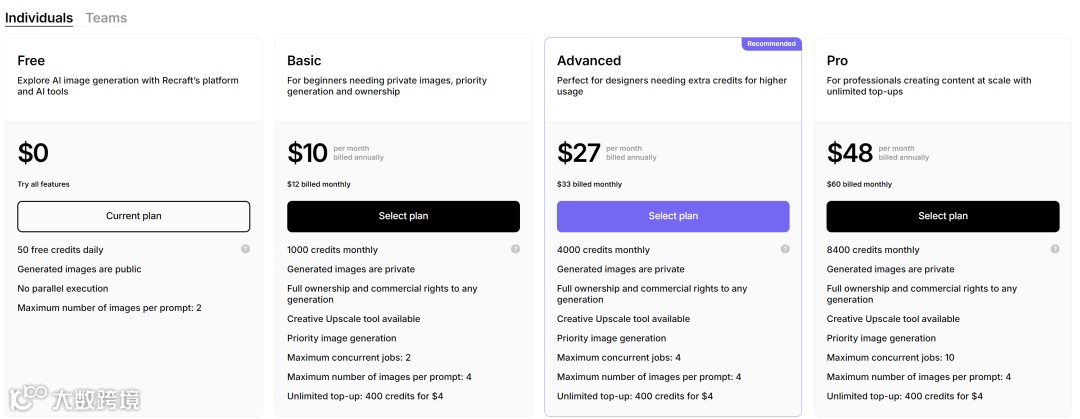The width and height of the screenshot is (1080, 419).
Task: Switch to the Teams tab
Action: point(106,18)
